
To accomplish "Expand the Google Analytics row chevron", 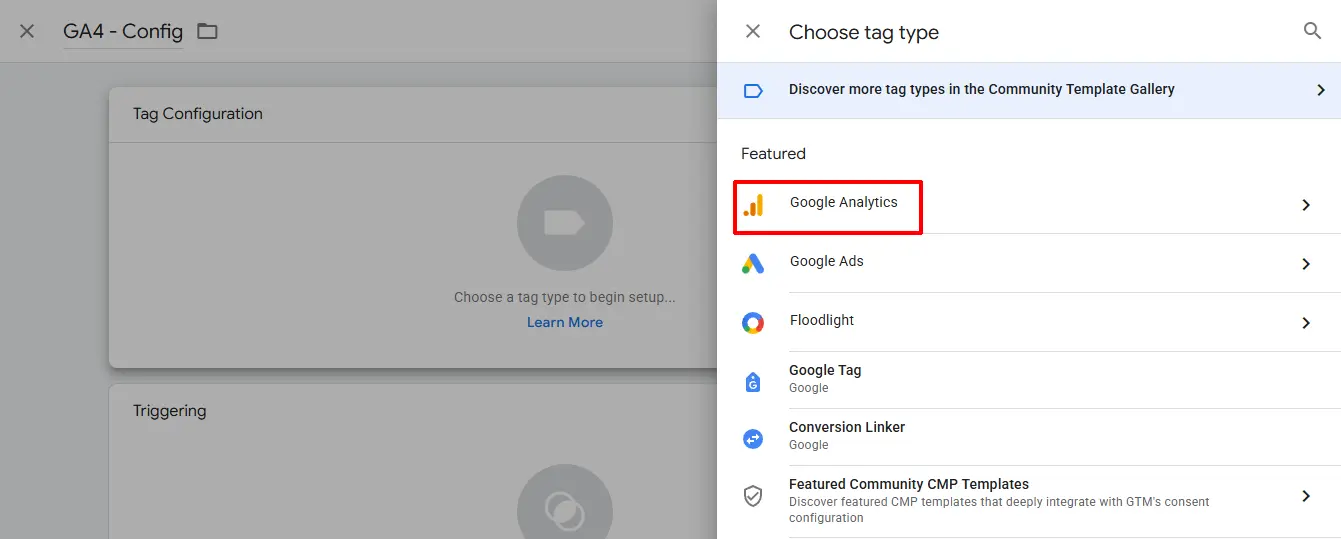I will 1306,205.
